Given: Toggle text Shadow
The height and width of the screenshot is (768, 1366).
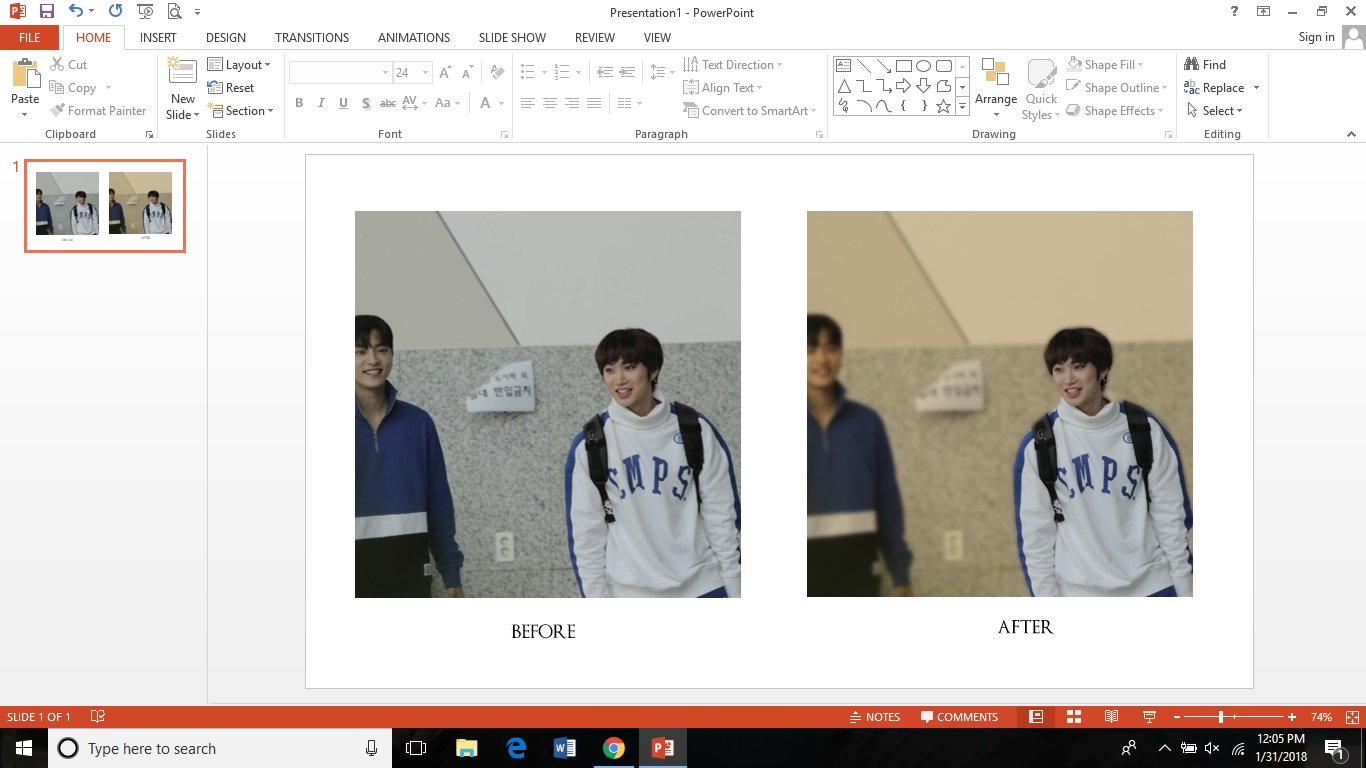Looking at the screenshot, I should pyautogui.click(x=366, y=103).
